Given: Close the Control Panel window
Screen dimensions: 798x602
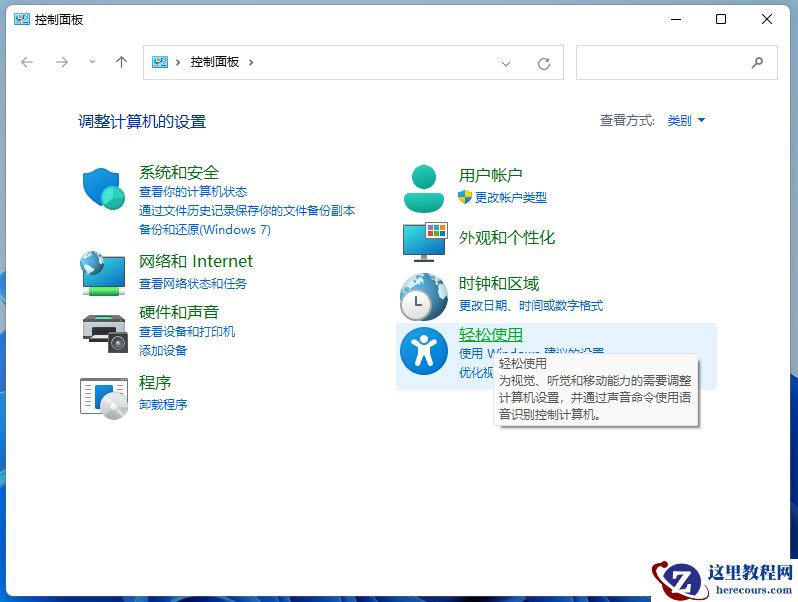Looking at the screenshot, I should tap(767, 19).
